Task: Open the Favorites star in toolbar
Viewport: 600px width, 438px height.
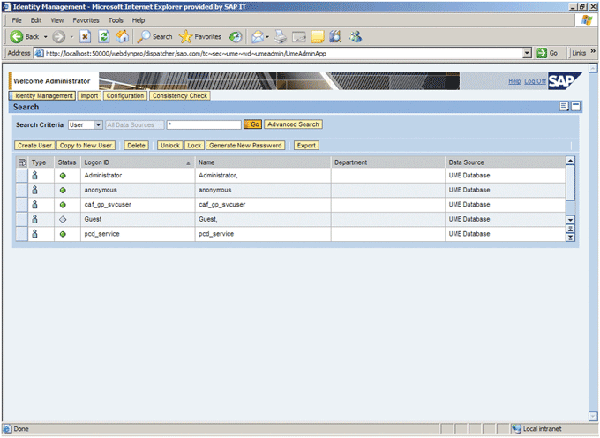Action: (186, 36)
